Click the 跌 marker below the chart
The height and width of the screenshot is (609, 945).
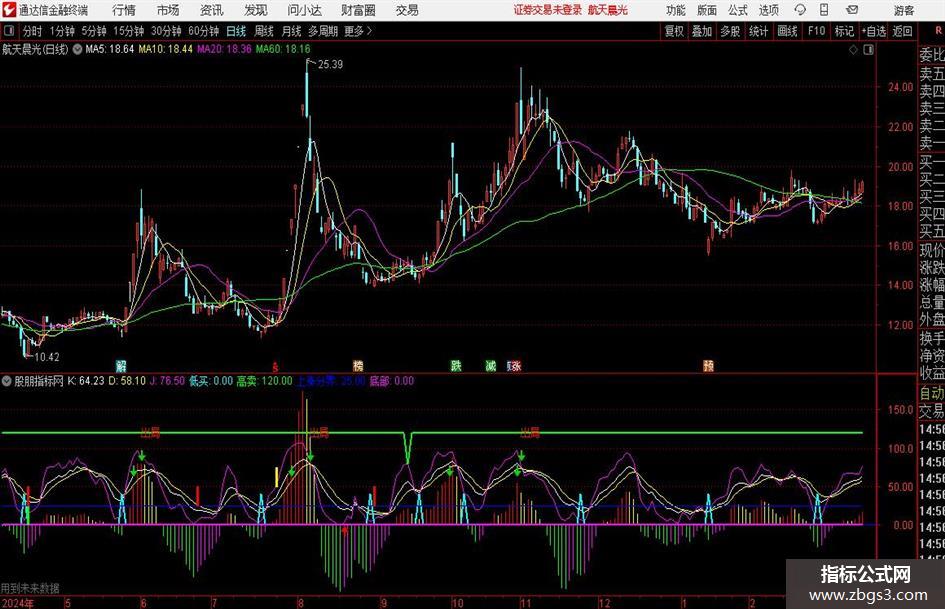456,365
